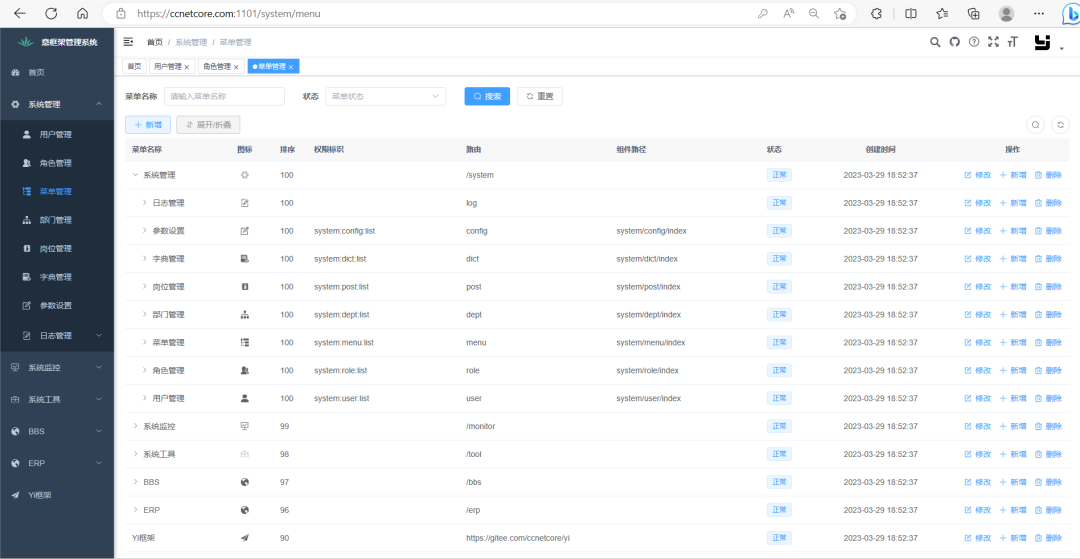
Task: Open the 菜单状态 dropdown
Action: [385, 96]
